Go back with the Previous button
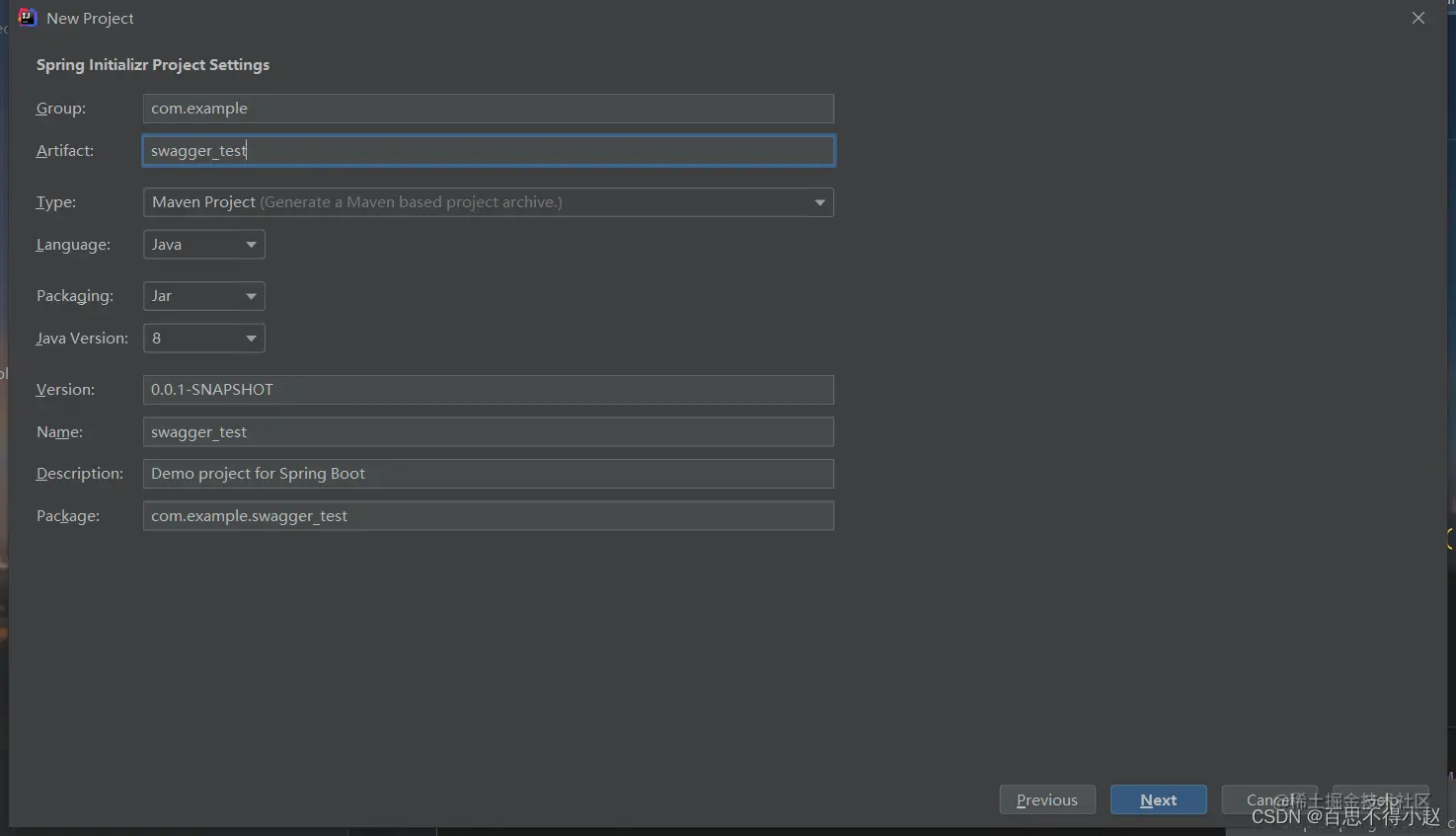The height and width of the screenshot is (836, 1456). click(x=1047, y=799)
